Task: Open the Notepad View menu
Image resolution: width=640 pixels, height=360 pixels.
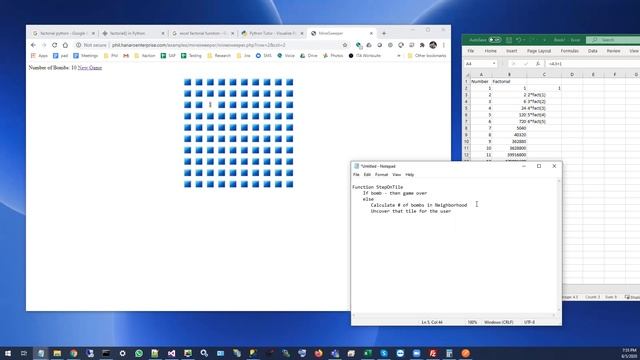Action: point(396,175)
